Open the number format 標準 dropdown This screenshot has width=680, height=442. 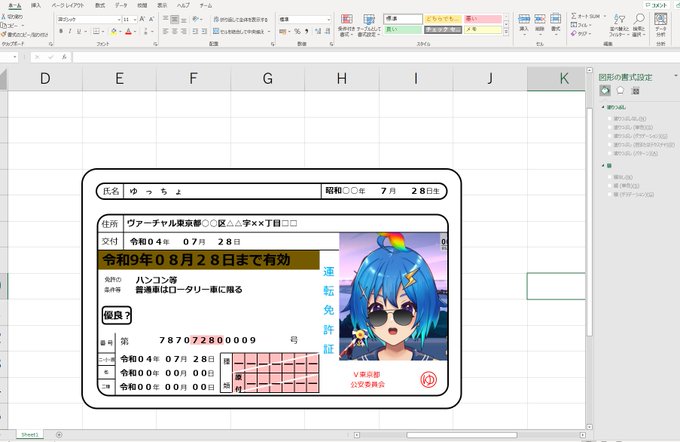tap(328, 20)
